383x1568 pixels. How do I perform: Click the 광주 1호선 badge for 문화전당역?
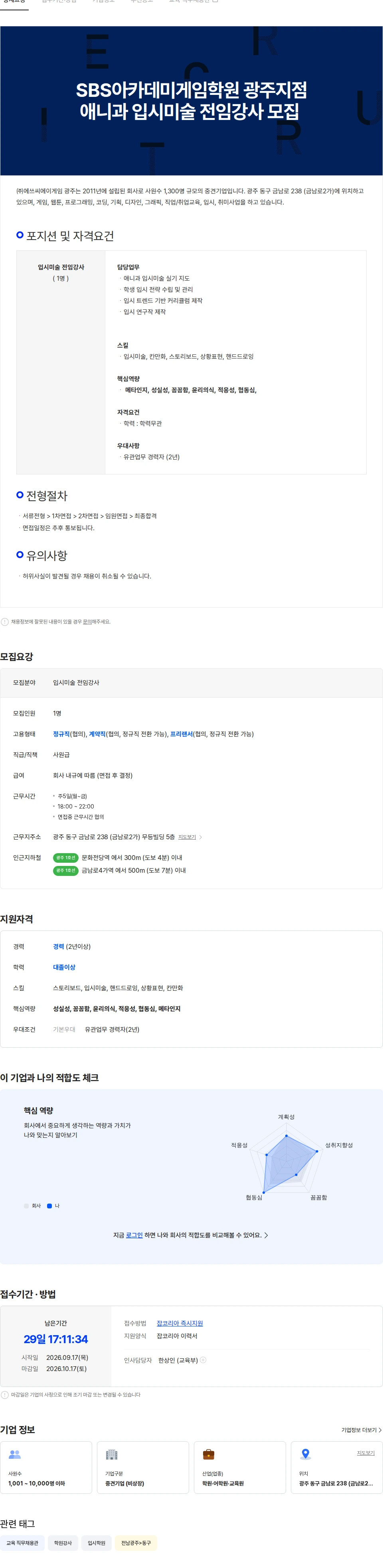[66, 858]
